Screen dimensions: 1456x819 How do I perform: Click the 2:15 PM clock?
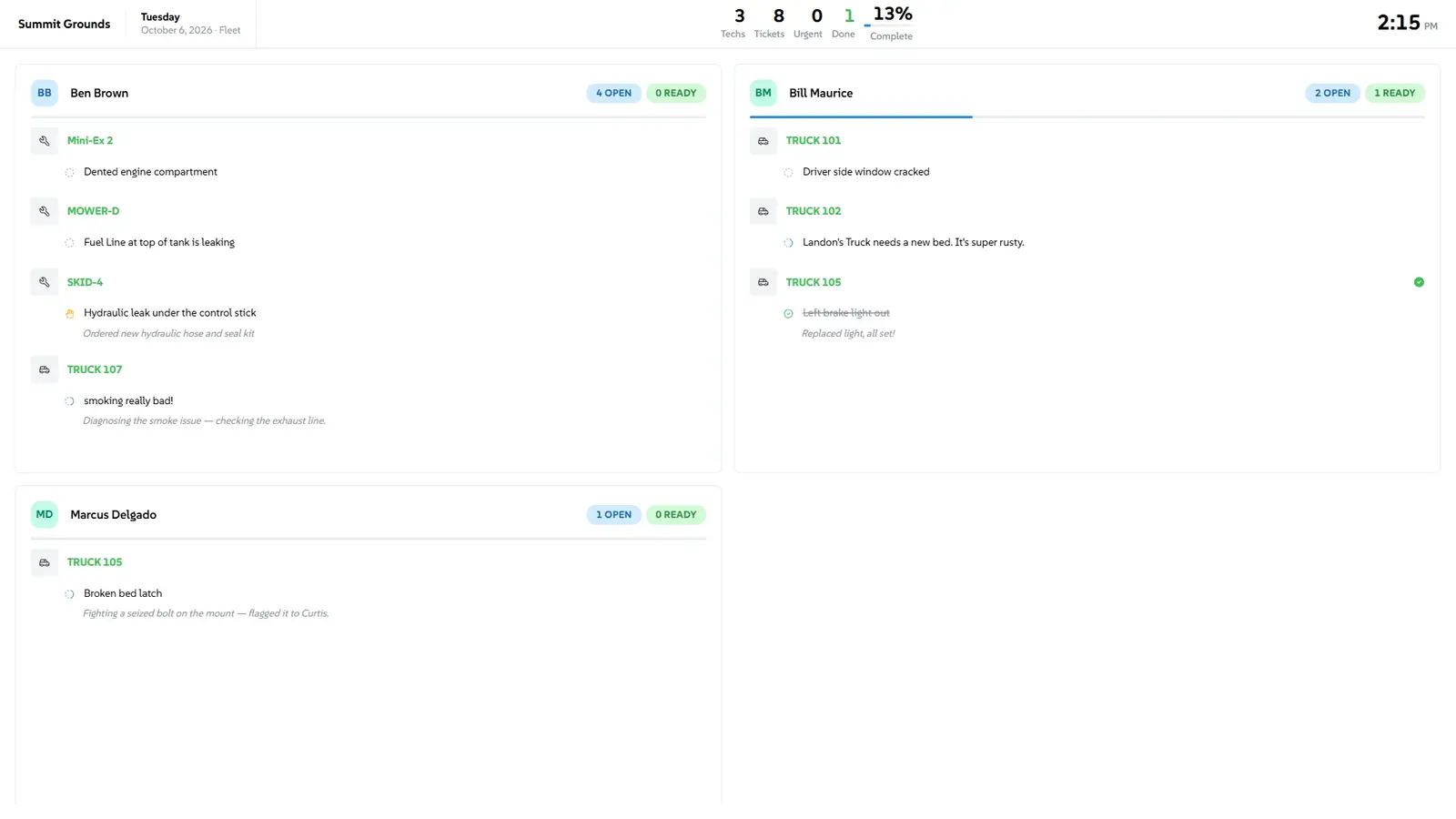click(x=1407, y=23)
